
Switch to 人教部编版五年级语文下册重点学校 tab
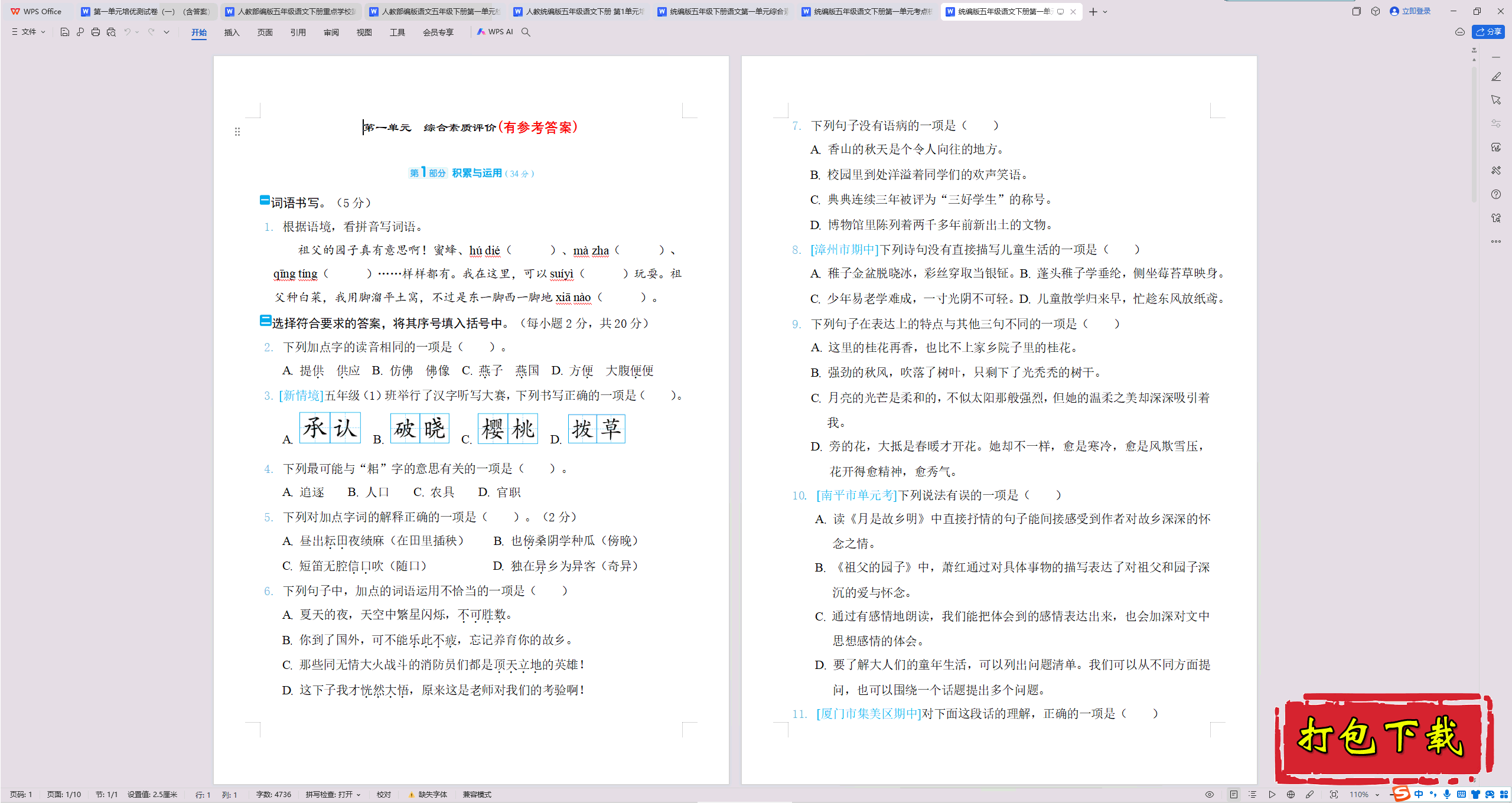point(291,11)
